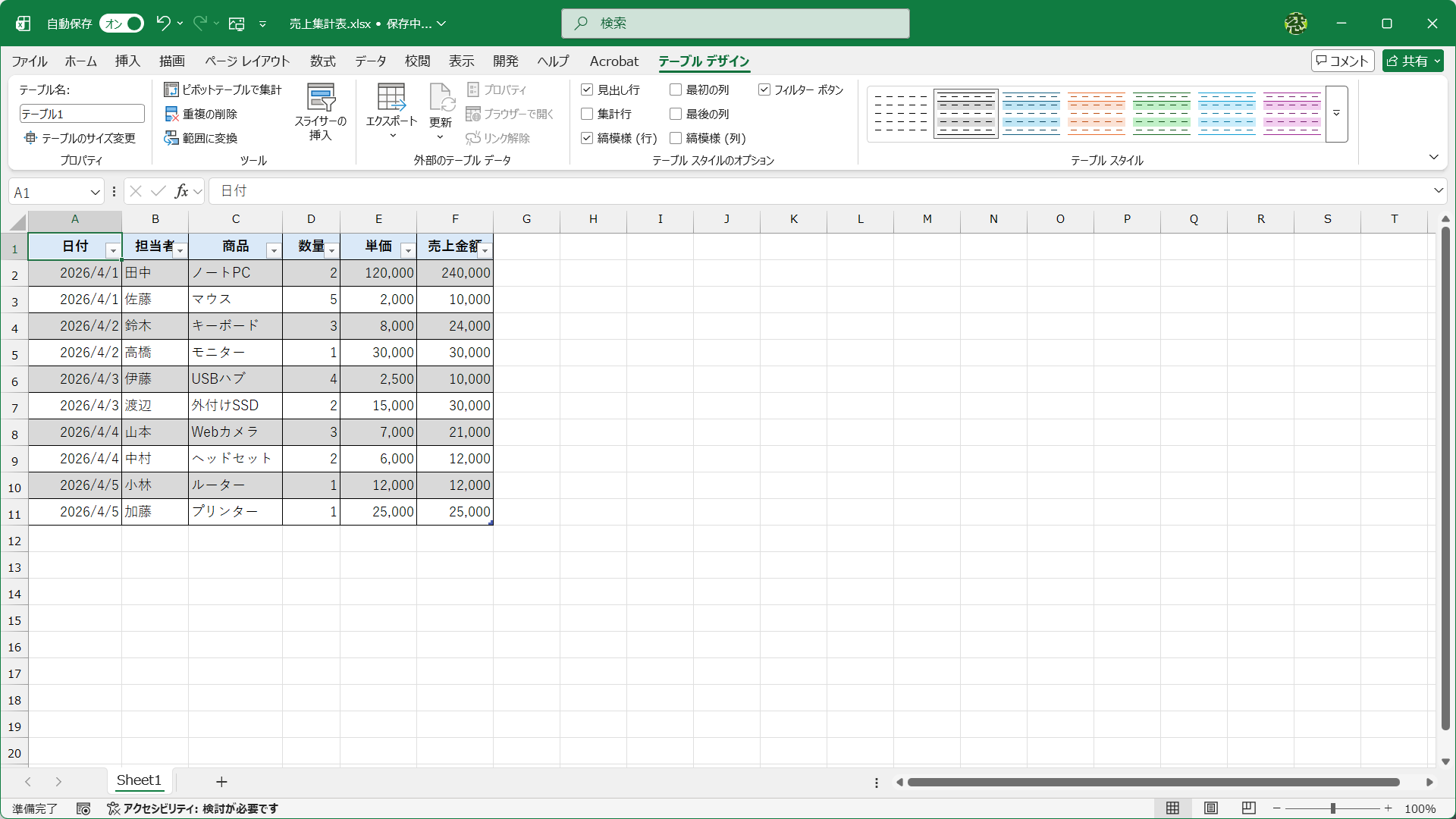This screenshot has width=1456, height=819.
Task: Switch to the データ ribbon tab
Action: [x=371, y=61]
